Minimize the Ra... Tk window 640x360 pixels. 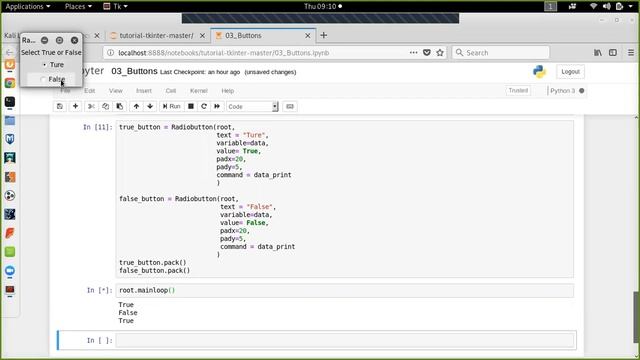(x=44, y=40)
